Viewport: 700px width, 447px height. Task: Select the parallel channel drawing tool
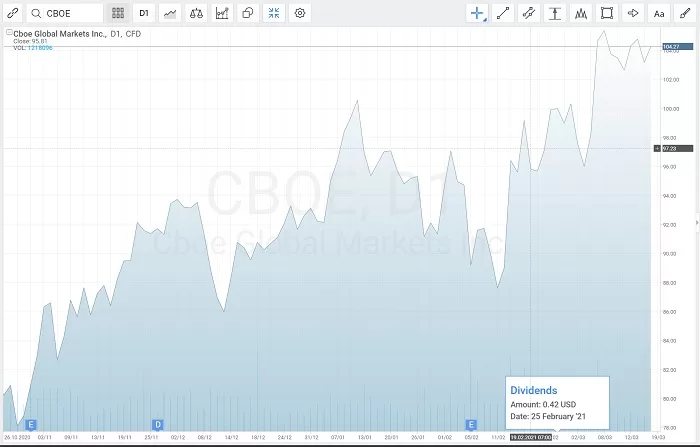coord(529,13)
